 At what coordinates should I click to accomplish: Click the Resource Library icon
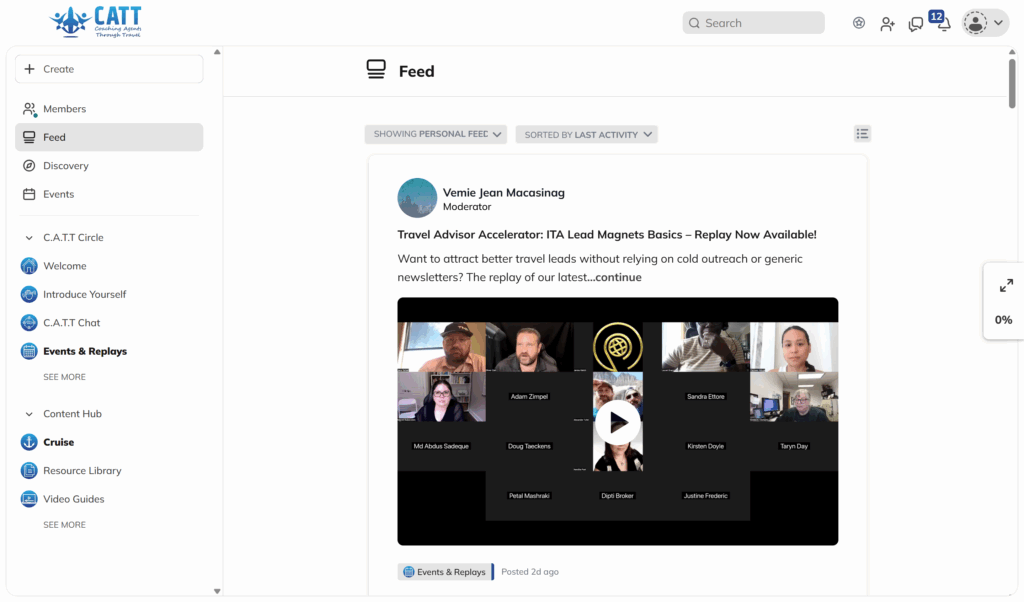[x=29, y=470]
